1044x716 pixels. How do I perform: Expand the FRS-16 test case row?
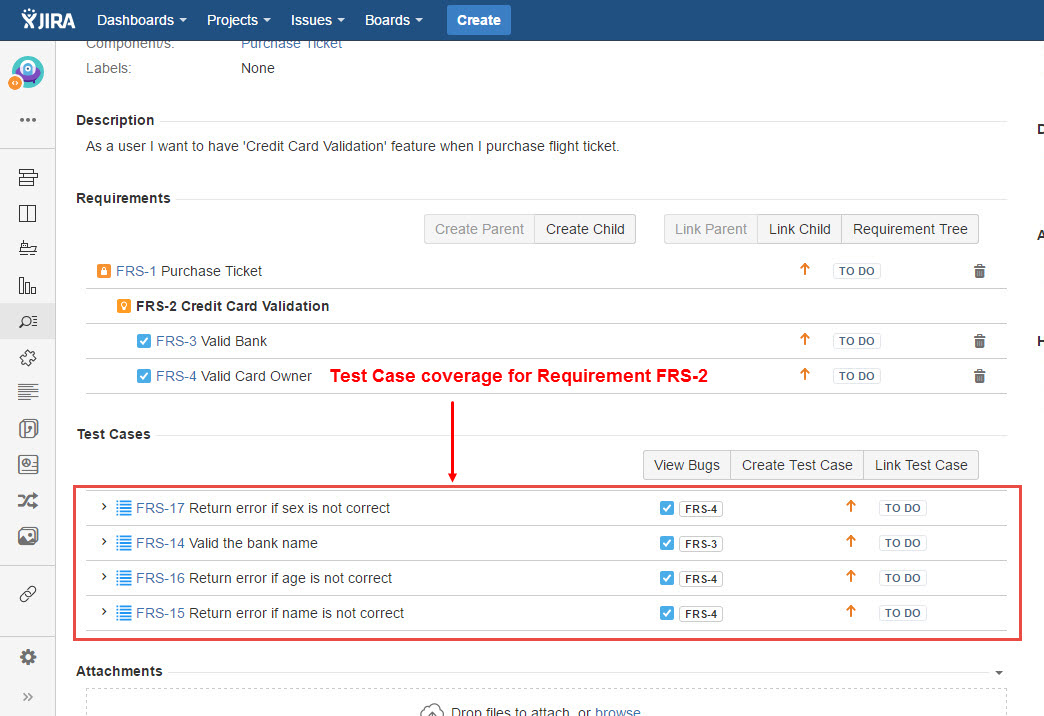(104, 577)
